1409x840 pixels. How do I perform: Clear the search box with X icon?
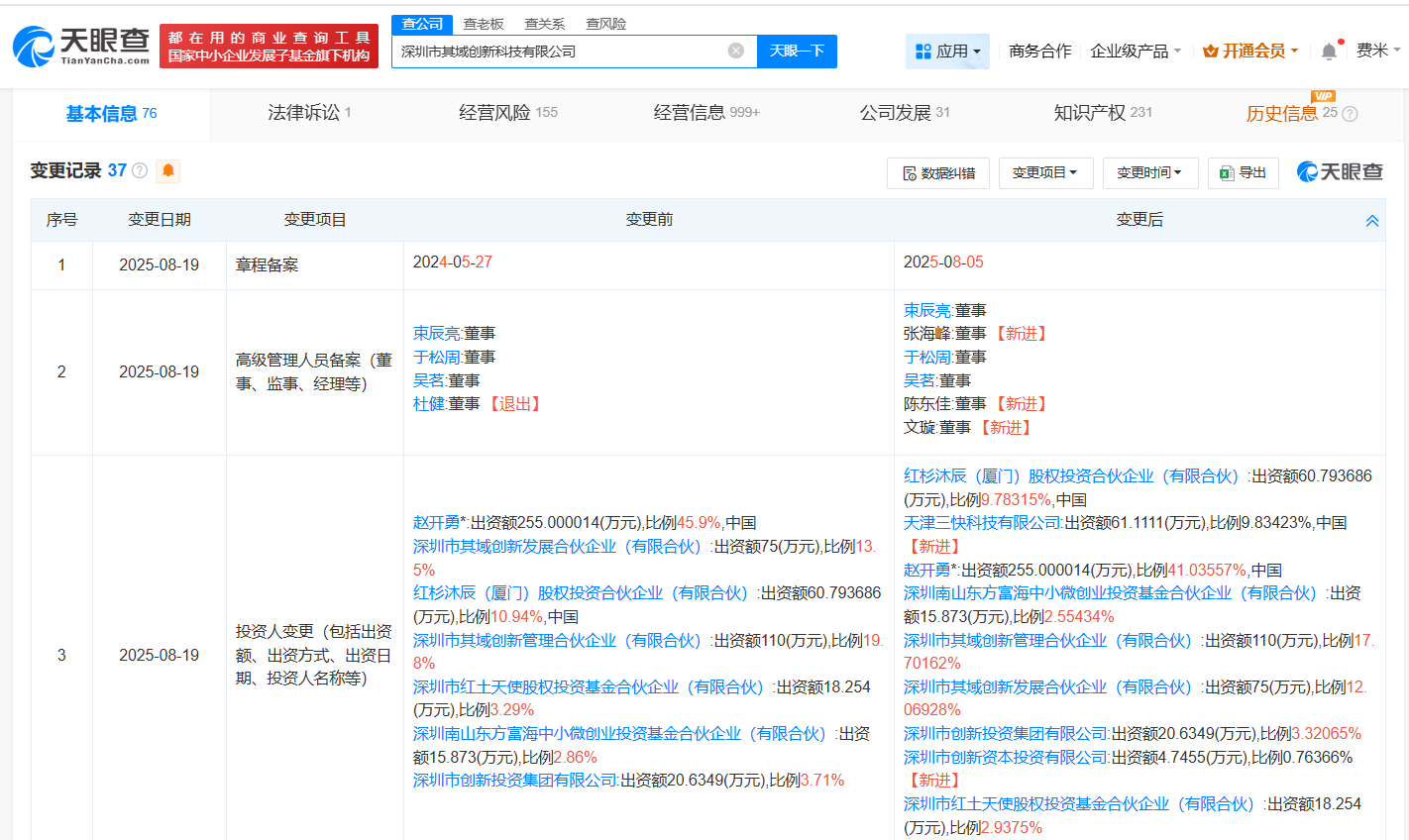click(735, 51)
